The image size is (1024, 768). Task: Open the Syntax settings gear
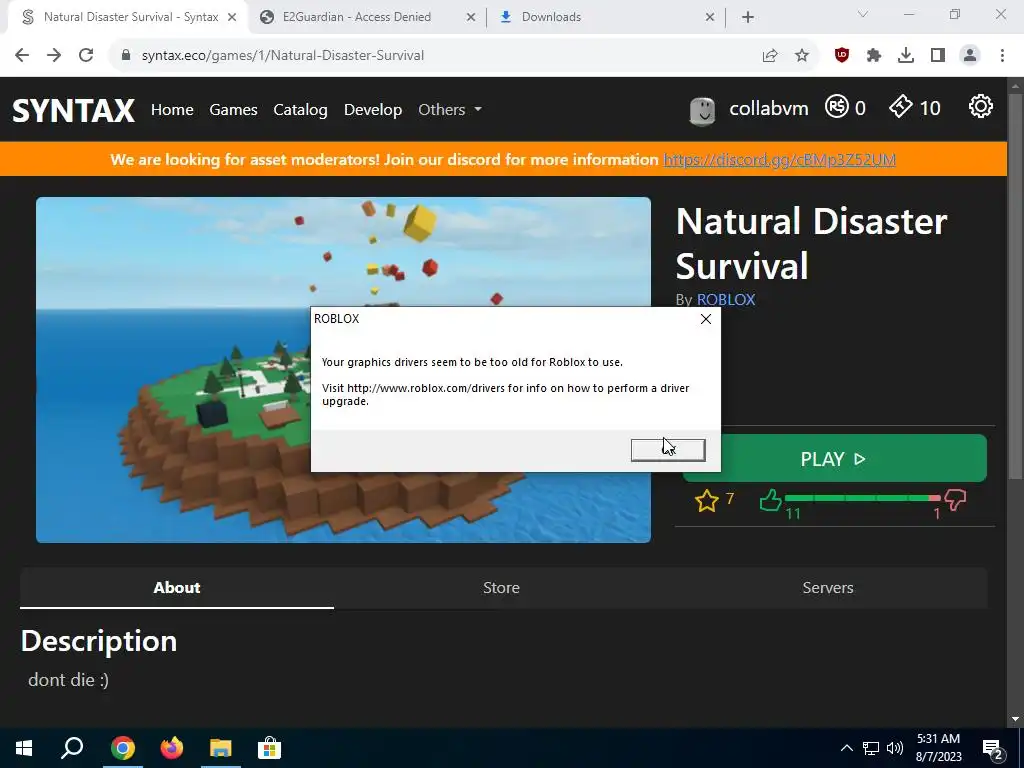pos(980,106)
